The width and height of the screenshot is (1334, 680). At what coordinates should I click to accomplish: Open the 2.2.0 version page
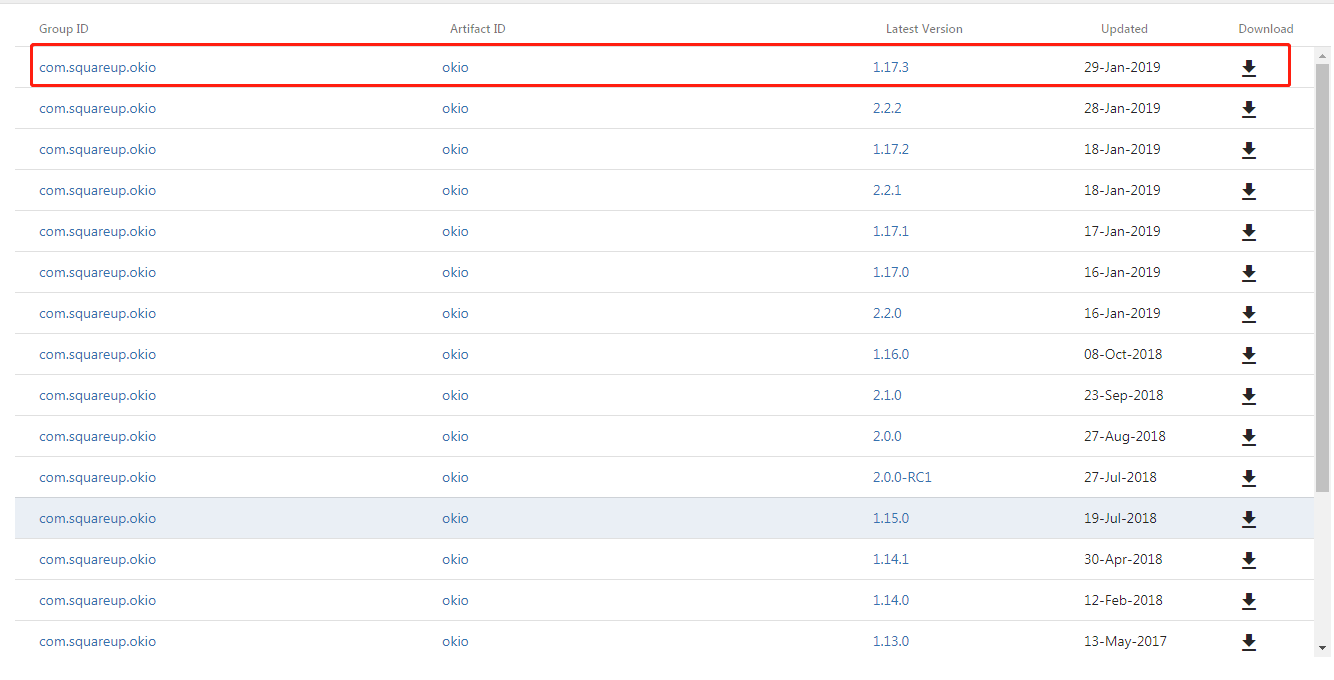[x=887, y=313]
